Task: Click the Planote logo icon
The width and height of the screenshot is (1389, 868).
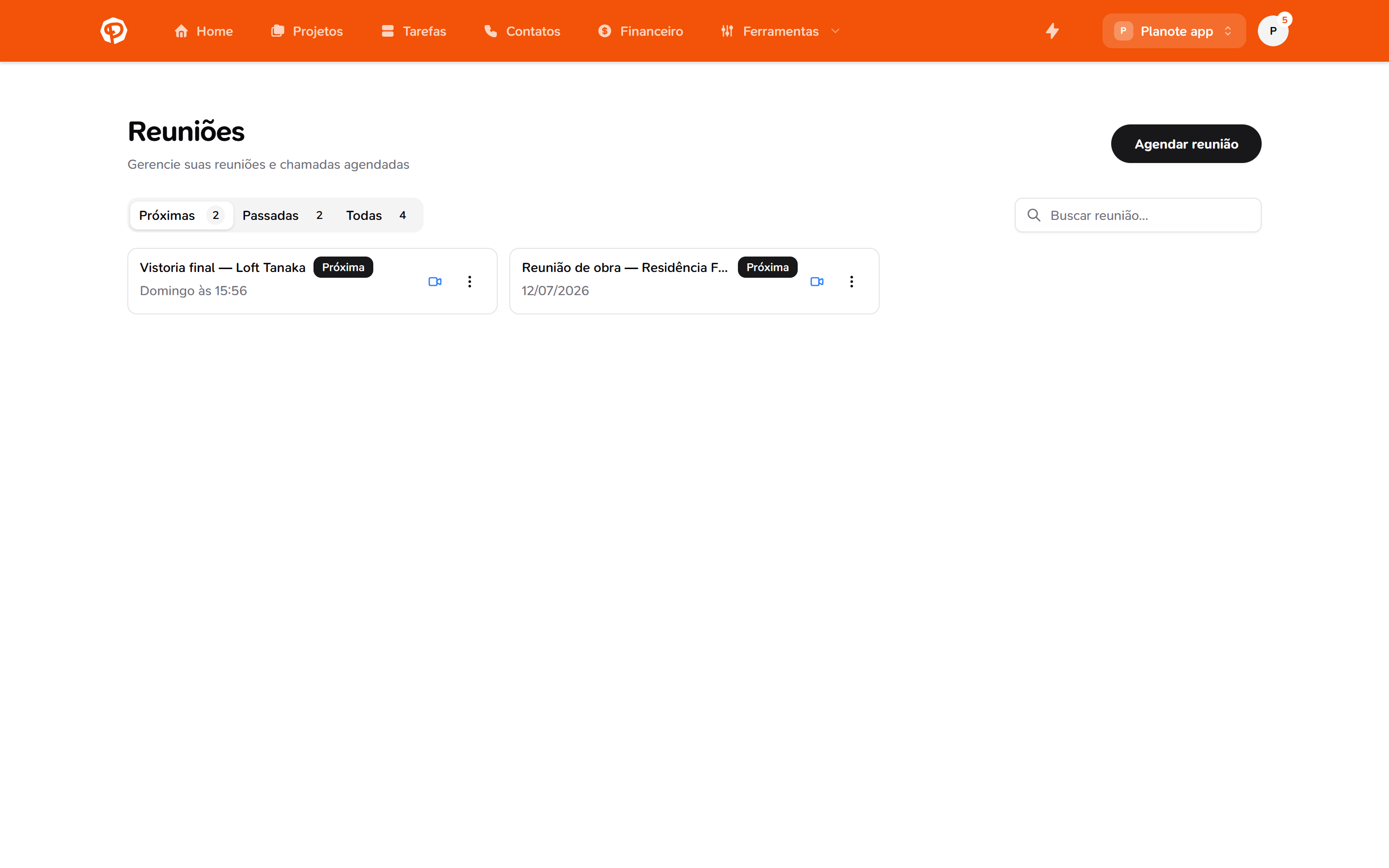Action: pyautogui.click(x=114, y=31)
